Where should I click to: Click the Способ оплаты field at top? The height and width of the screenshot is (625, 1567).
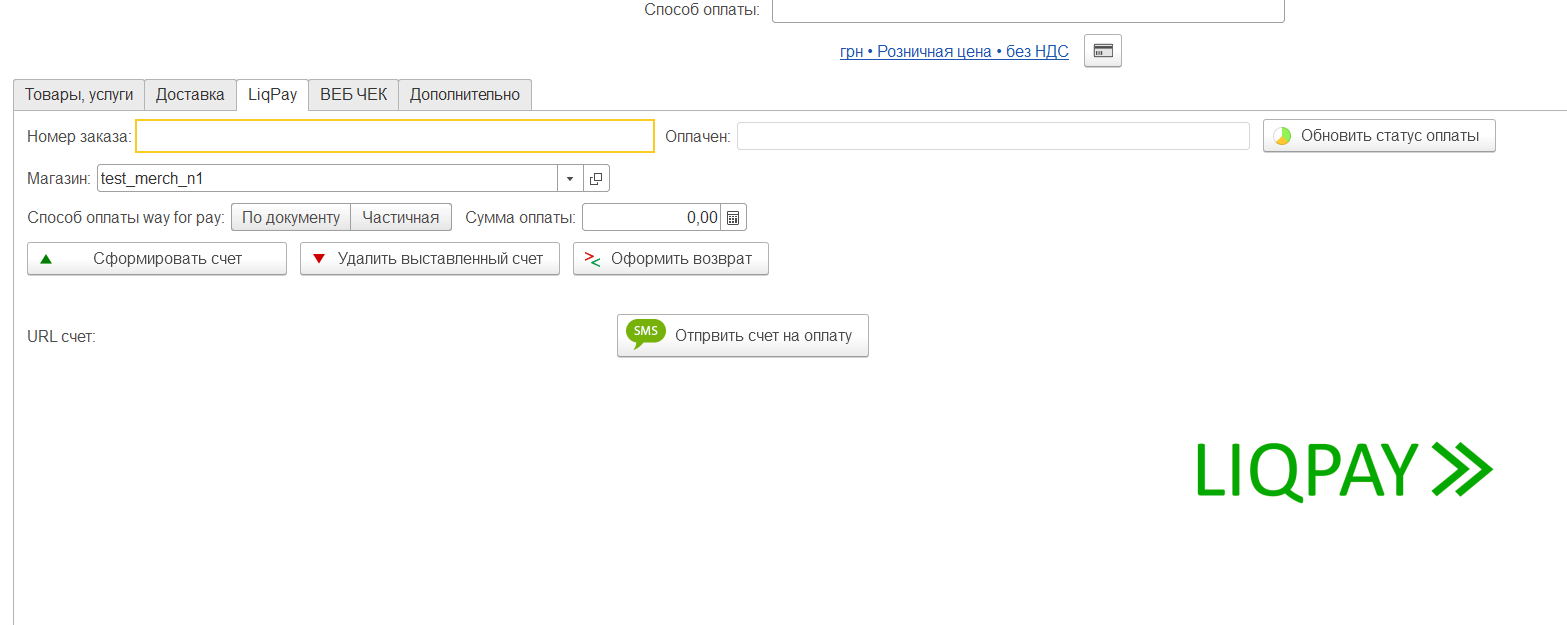[x=1028, y=10]
